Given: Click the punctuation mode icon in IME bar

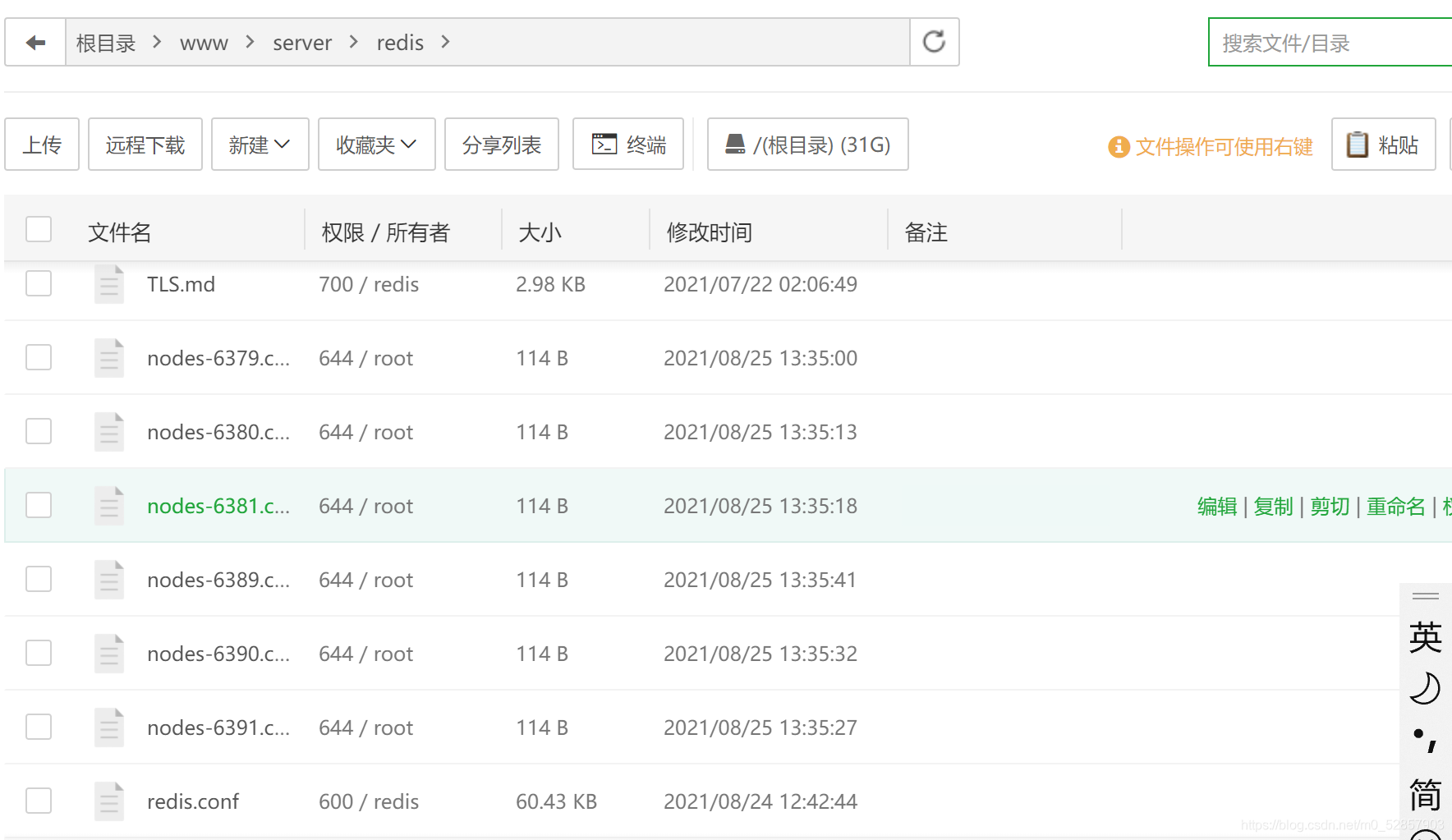Looking at the screenshot, I should click(x=1426, y=741).
